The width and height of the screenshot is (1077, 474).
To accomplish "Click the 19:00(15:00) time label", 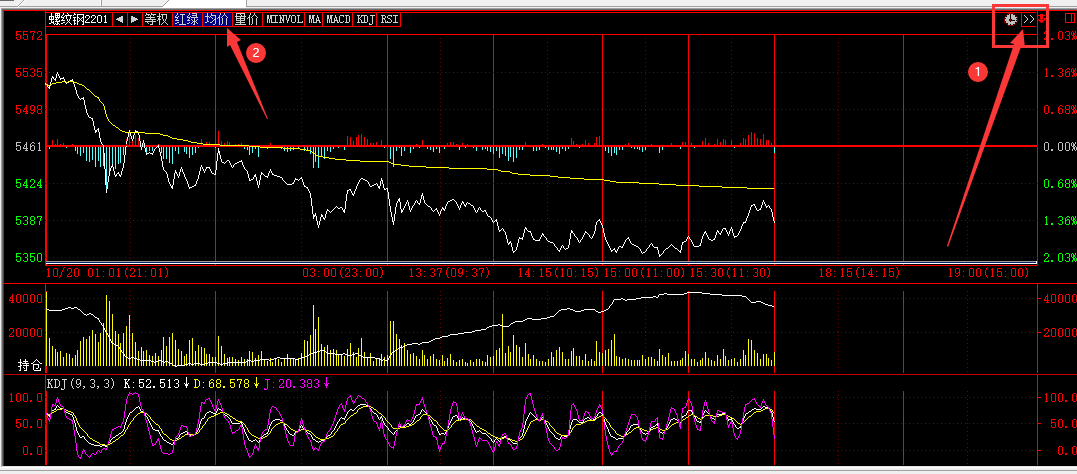I will [x=988, y=273].
